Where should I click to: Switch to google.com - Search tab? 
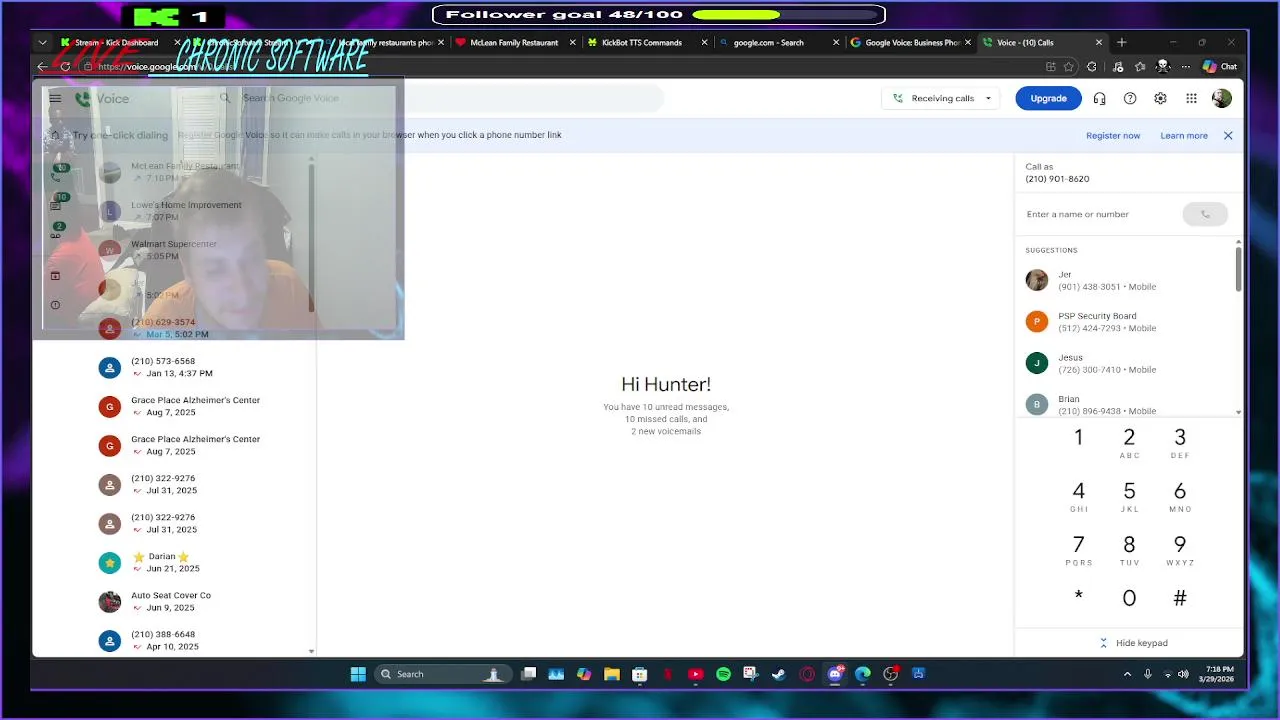778,43
